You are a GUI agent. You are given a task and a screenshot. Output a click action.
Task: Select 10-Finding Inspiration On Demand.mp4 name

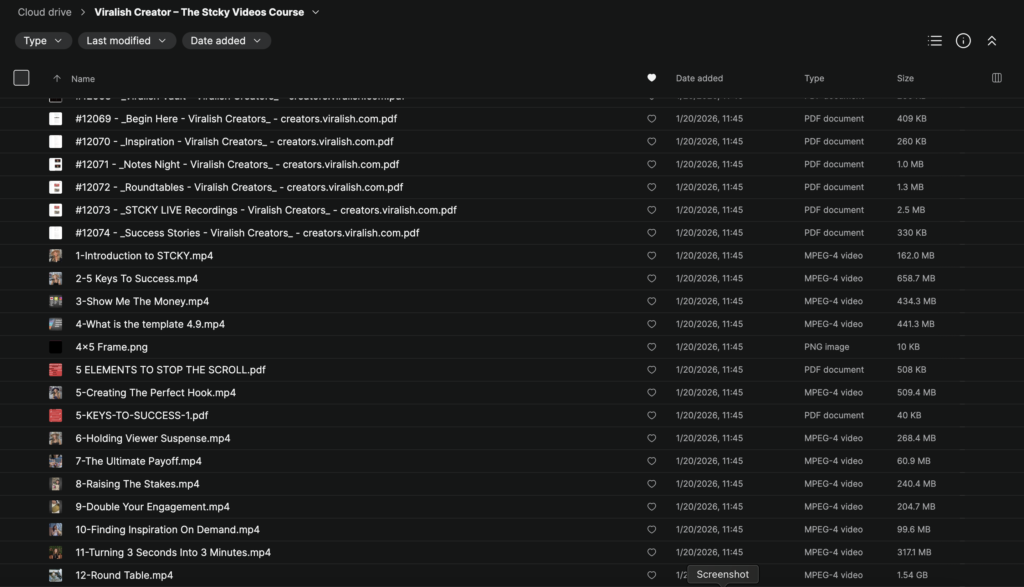(167, 530)
